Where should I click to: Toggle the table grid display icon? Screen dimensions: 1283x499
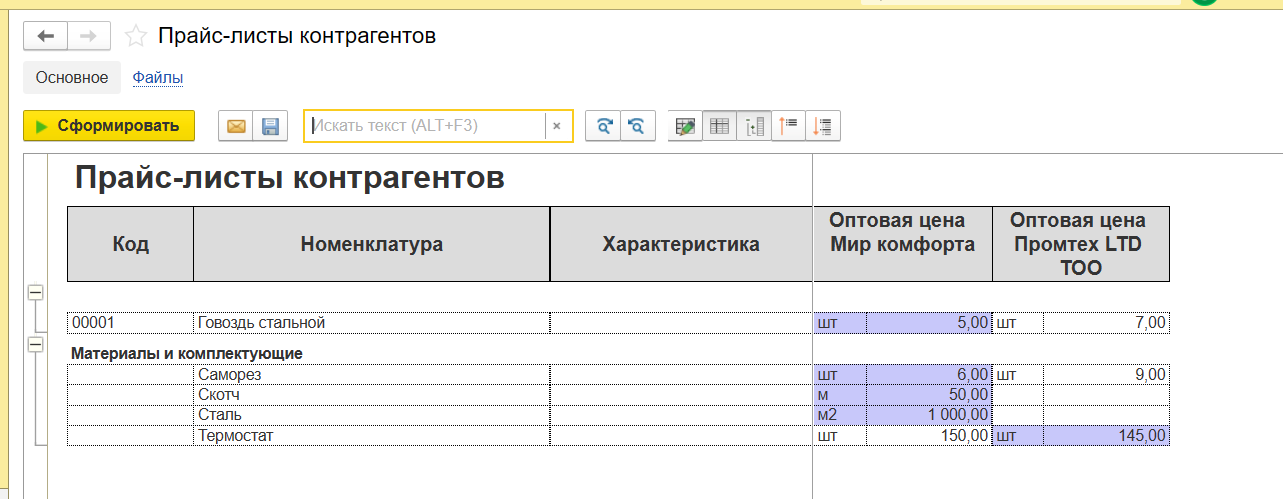719,126
